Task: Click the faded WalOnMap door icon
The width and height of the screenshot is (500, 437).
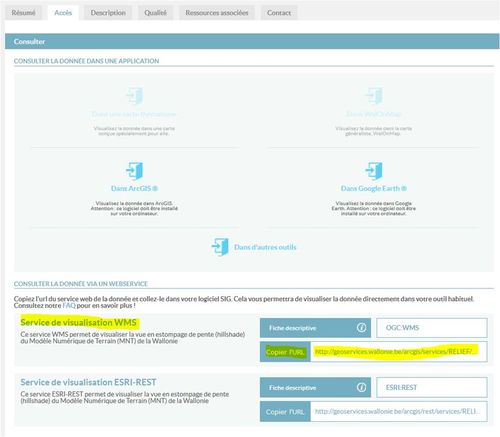Action: click(374, 96)
